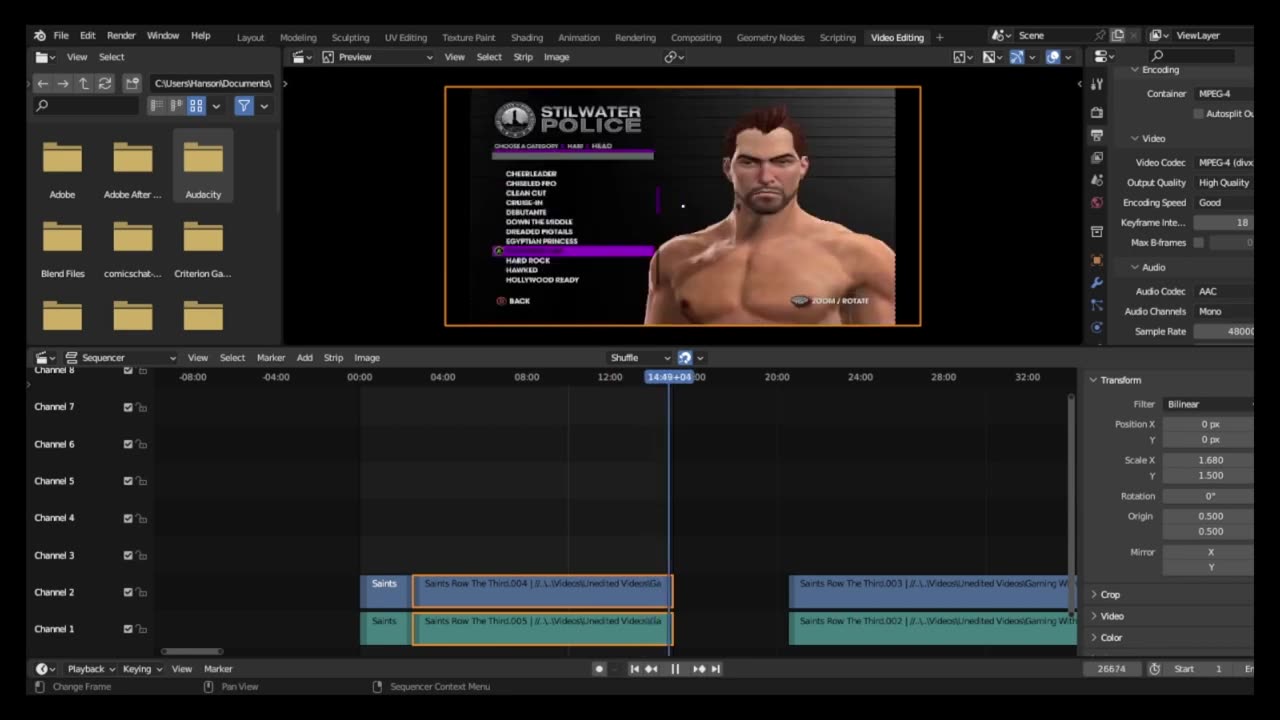1280x720 pixels.
Task: Open the Video Codec dropdown
Action: coord(1223,162)
